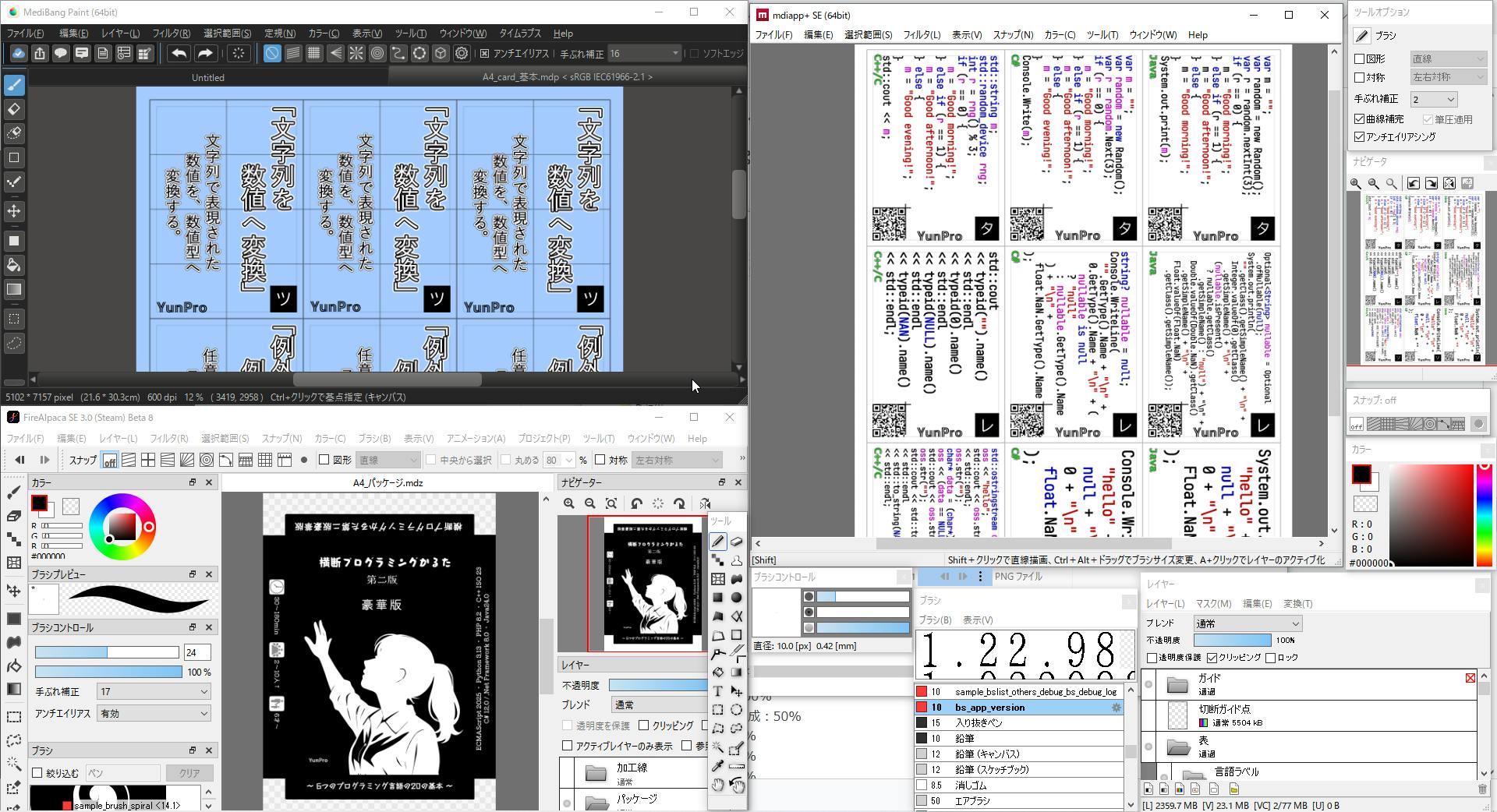This screenshot has height=812, width=1497.
Task: Switch to the Untitled tab in MediBang
Action: click(x=207, y=77)
